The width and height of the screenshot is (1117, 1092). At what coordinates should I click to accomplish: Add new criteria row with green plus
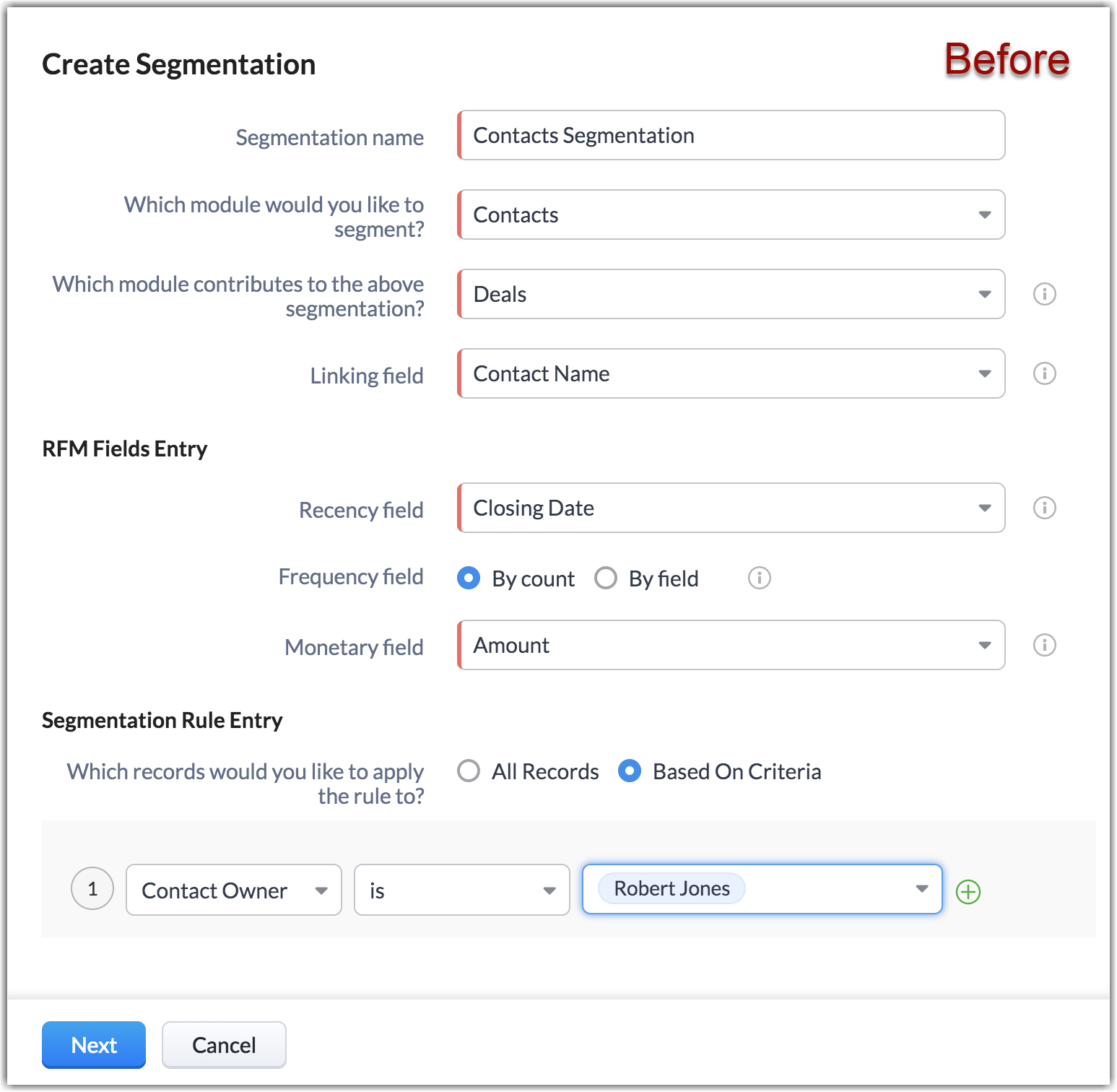point(968,892)
